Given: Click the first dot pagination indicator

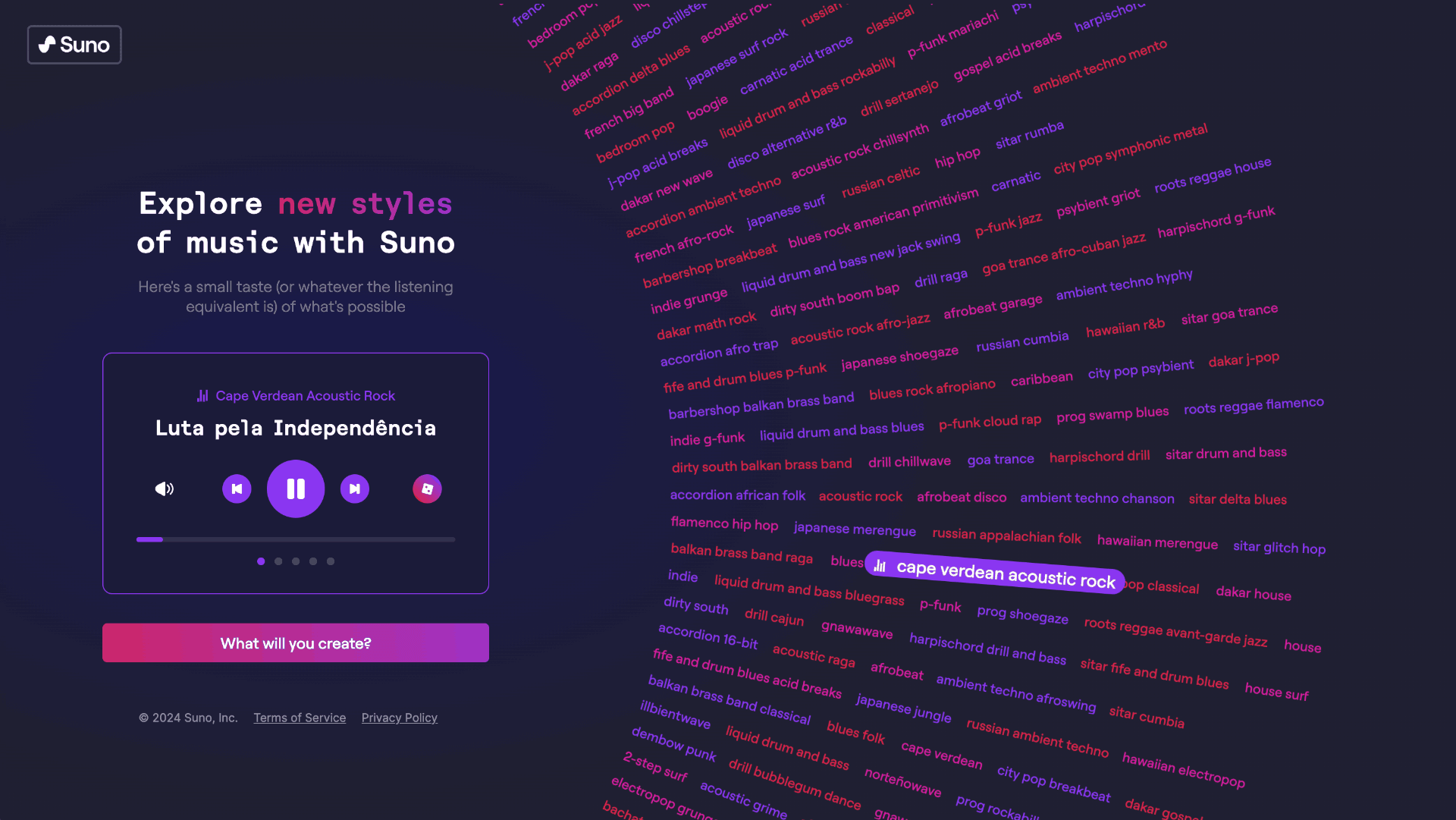Looking at the screenshot, I should coord(261,561).
